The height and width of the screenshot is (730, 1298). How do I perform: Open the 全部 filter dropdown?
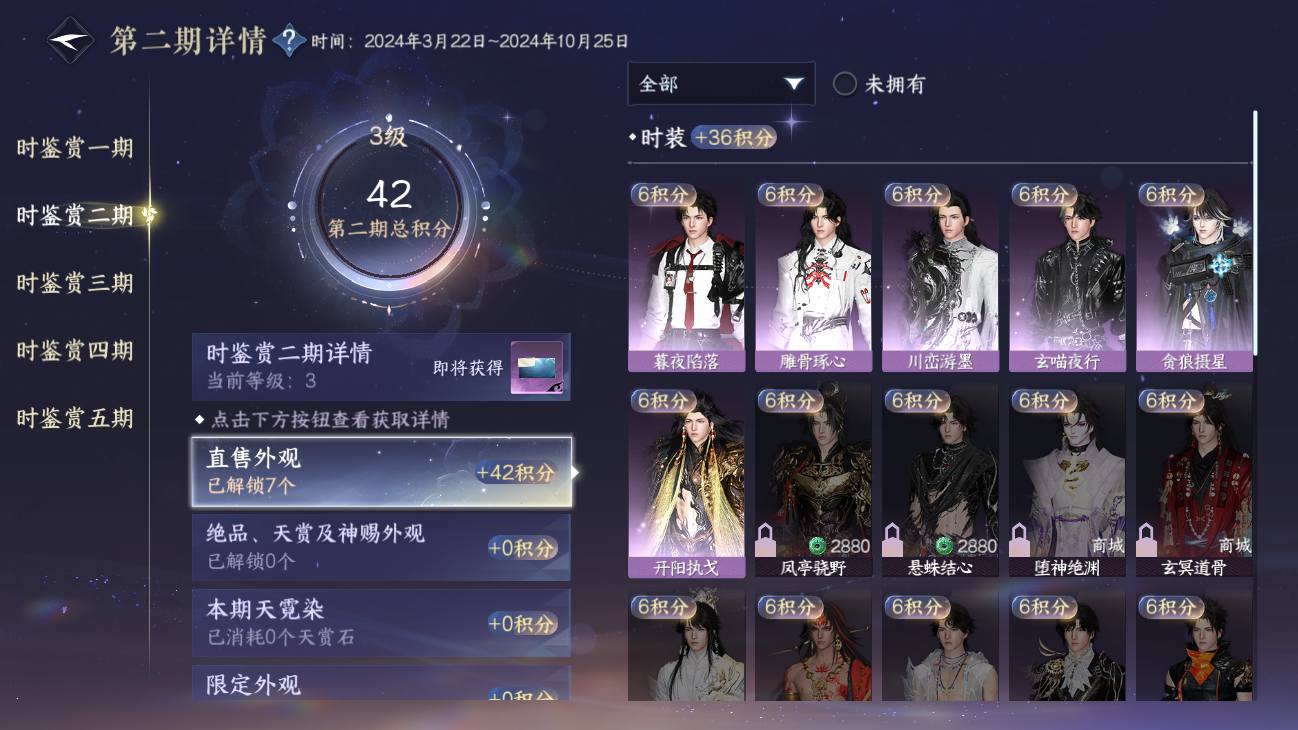tap(721, 84)
